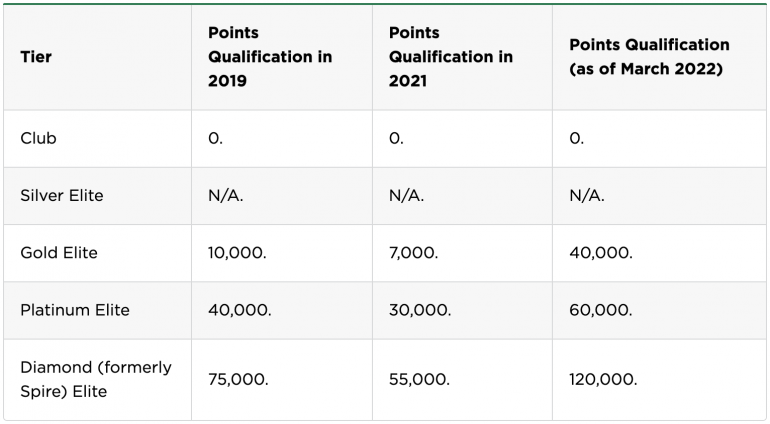Screen dimensions: 770x424
Task: Click the "Tier" column header
Action: [36, 57]
